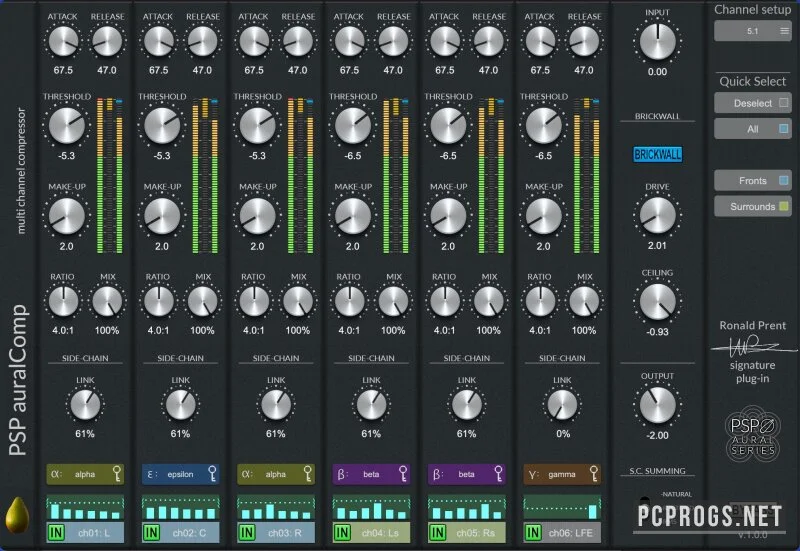This screenshot has width=800, height=551.
Task: Click the CEILING value -0.93
Action: tap(657, 332)
